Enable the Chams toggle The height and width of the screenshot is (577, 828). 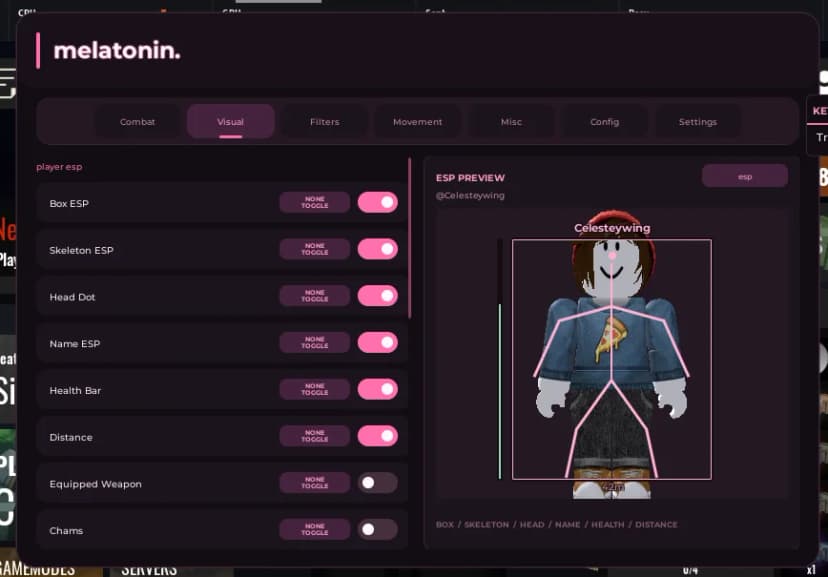click(378, 529)
